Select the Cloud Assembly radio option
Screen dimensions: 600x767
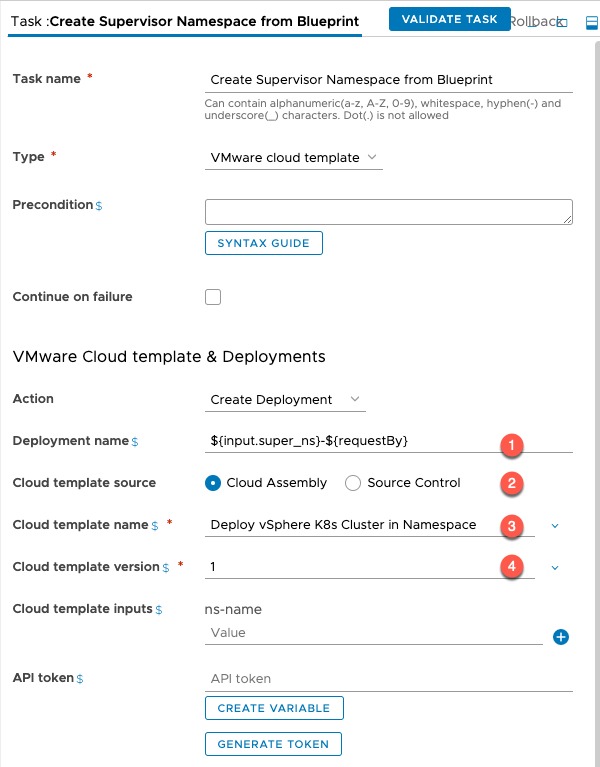(213, 483)
